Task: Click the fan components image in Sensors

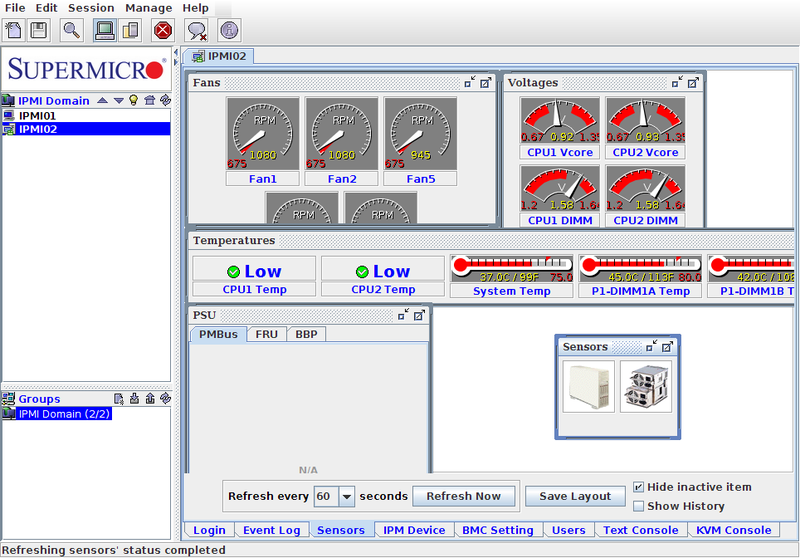Action: tap(646, 386)
